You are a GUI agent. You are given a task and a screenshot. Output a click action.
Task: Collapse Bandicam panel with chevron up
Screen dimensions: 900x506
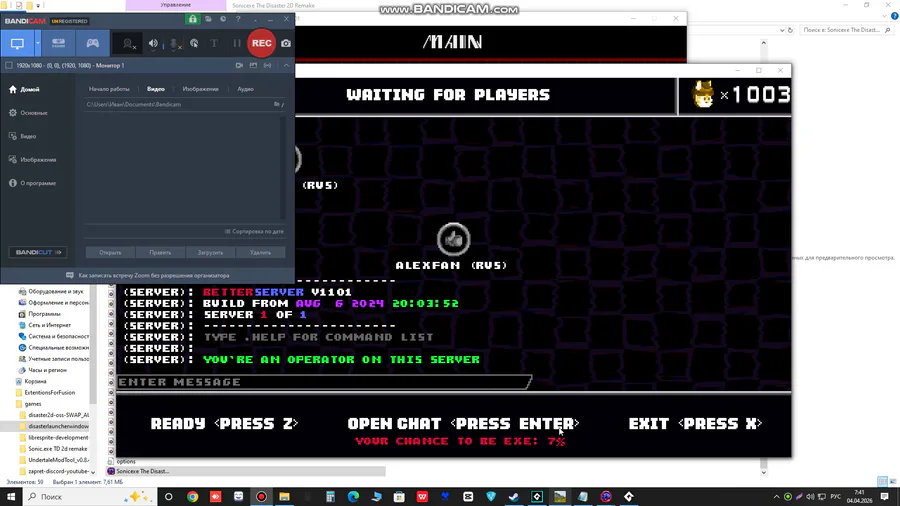tap(286, 65)
